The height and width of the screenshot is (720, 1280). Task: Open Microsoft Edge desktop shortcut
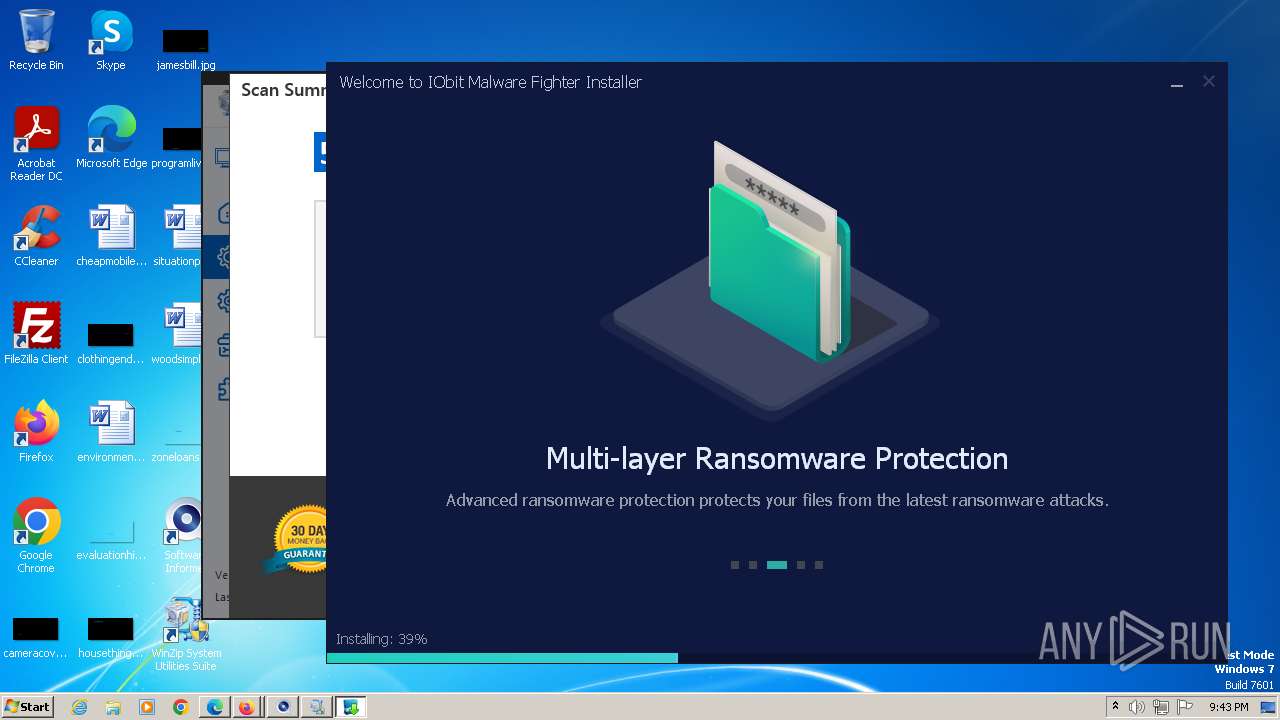coord(111,138)
